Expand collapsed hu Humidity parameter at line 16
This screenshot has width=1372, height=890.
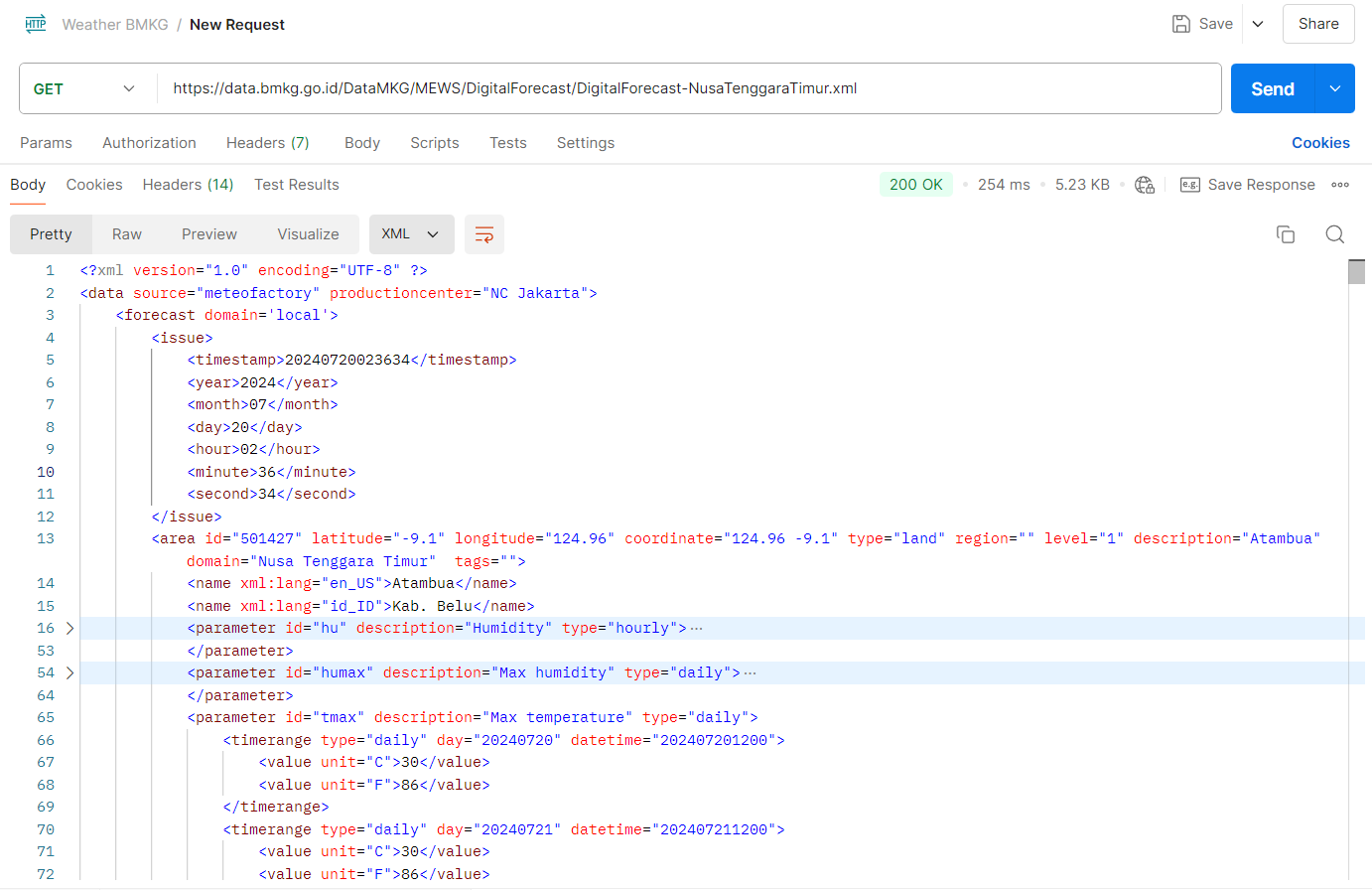click(x=69, y=629)
